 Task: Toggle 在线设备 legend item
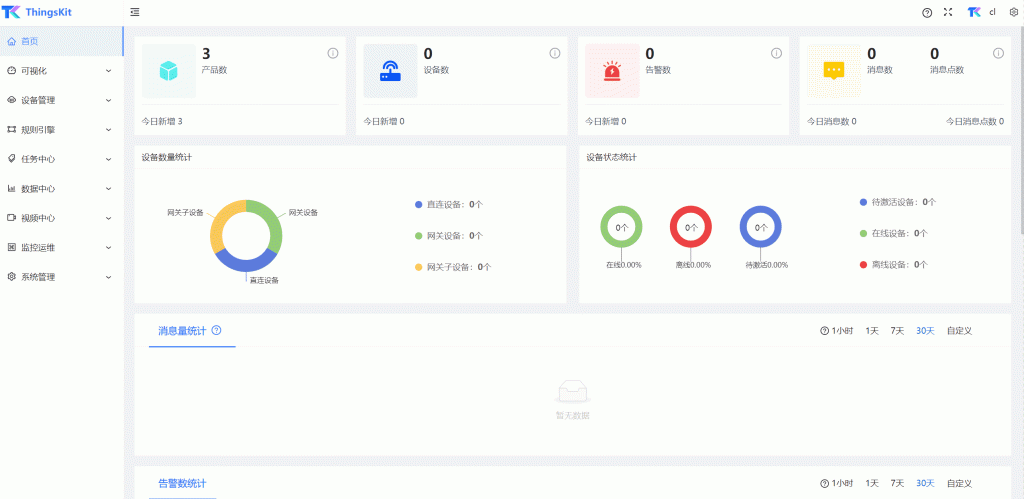(894, 233)
